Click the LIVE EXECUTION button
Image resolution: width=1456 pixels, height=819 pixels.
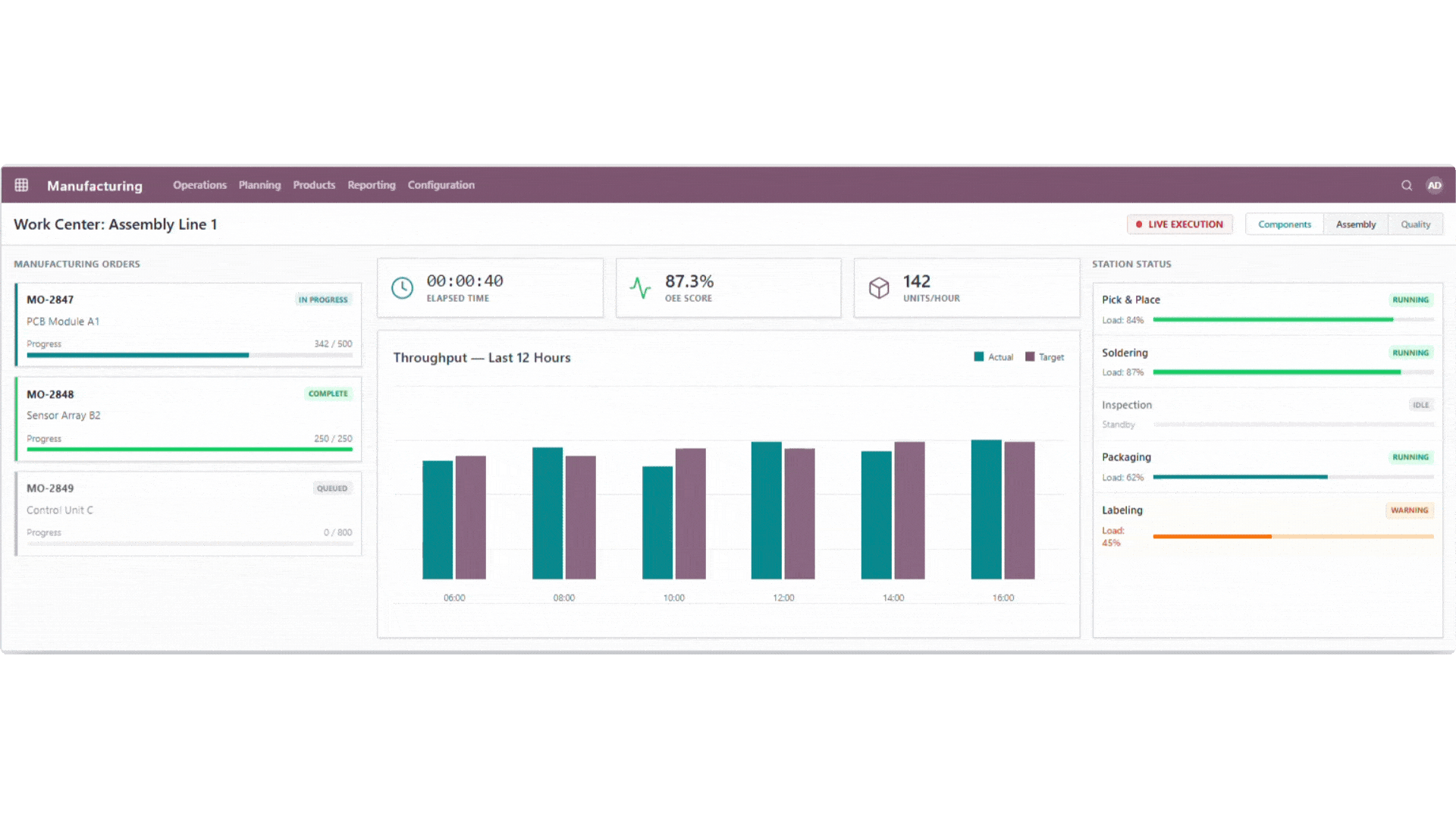coord(1180,224)
